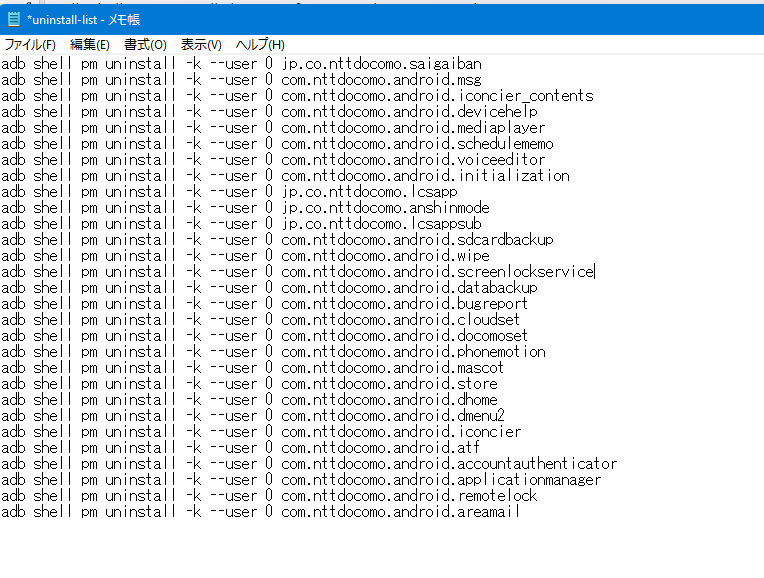Click the com.nttdocomo.android.bugreport line
Viewport: 764px width, 578px height.
coord(265,304)
